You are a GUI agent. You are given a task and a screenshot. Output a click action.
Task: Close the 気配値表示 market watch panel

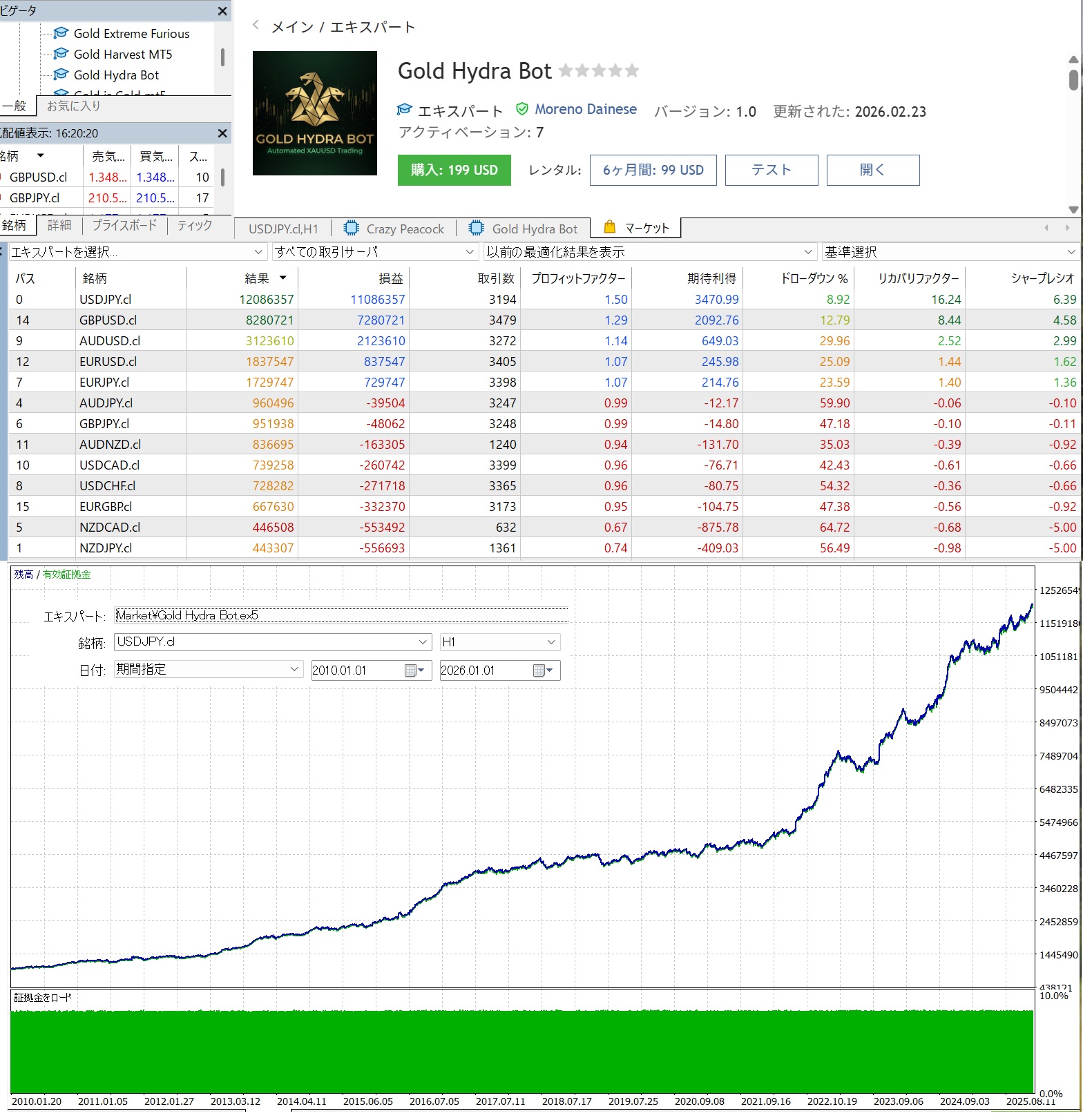pyautogui.click(x=222, y=133)
